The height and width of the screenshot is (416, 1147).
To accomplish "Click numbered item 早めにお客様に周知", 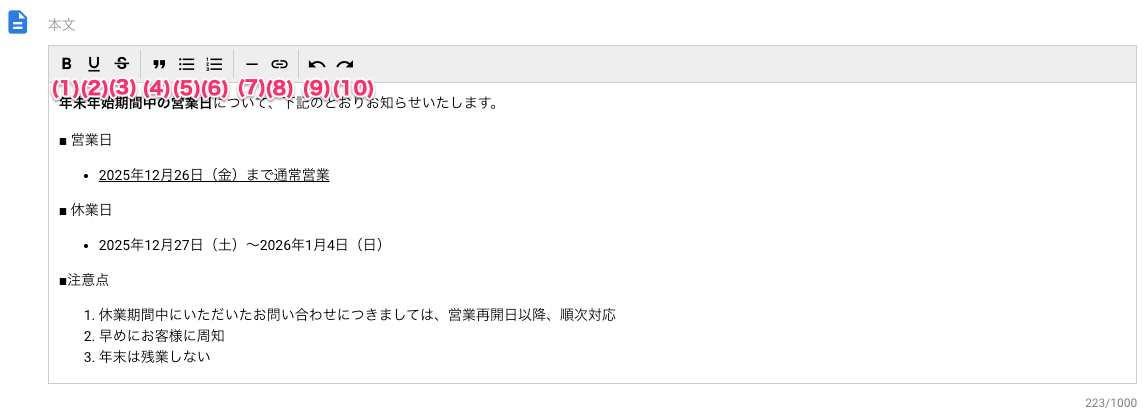I will pyautogui.click(x=162, y=336).
